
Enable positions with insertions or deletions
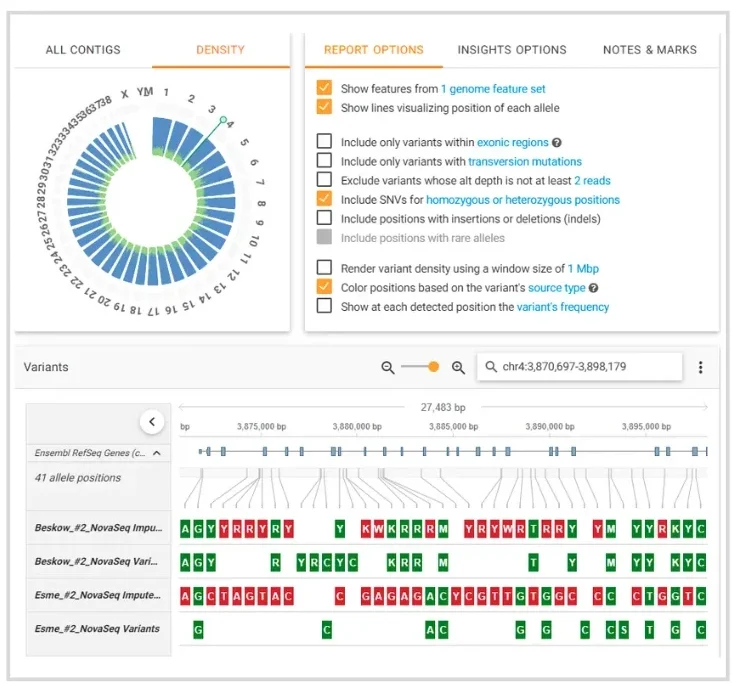pyautogui.click(x=324, y=217)
